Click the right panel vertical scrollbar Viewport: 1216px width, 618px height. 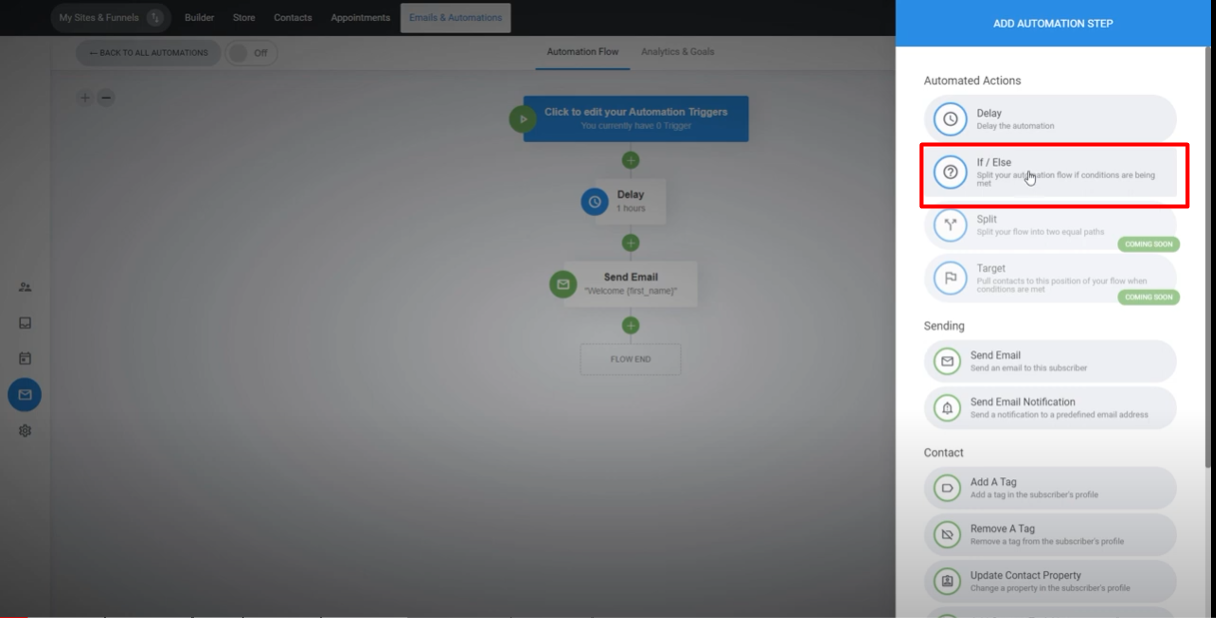point(1206,250)
